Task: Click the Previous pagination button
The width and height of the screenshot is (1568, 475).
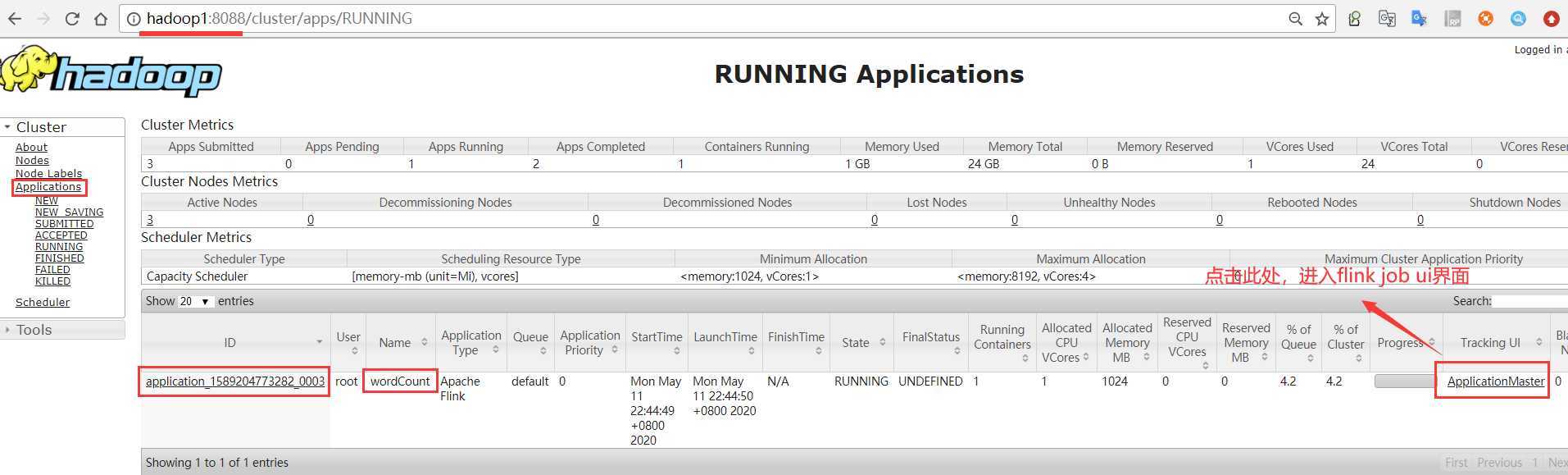Action: click(x=1499, y=463)
